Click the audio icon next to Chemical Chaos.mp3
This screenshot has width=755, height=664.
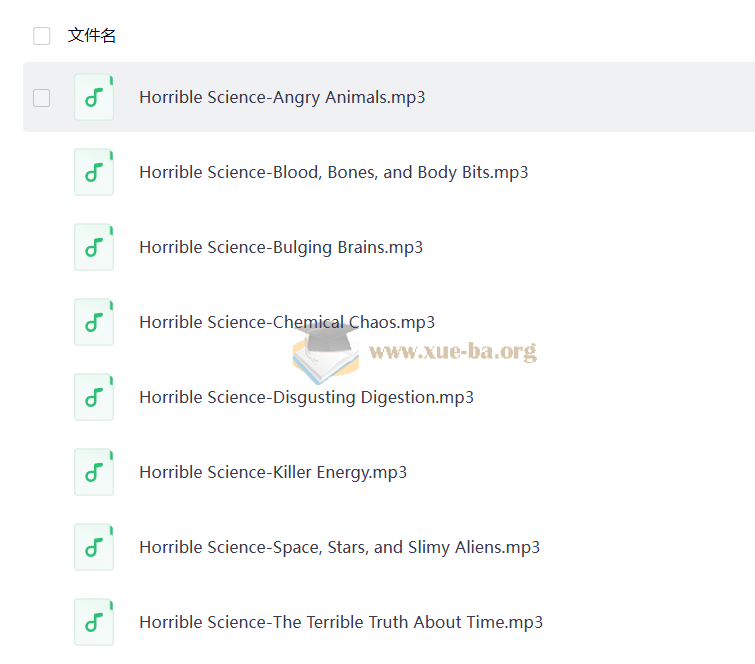tap(94, 322)
